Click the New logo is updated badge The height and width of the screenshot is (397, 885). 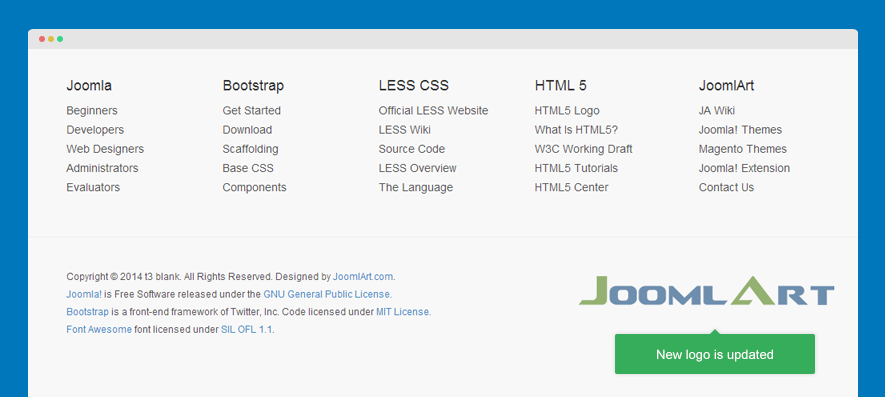pyautogui.click(x=715, y=354)
